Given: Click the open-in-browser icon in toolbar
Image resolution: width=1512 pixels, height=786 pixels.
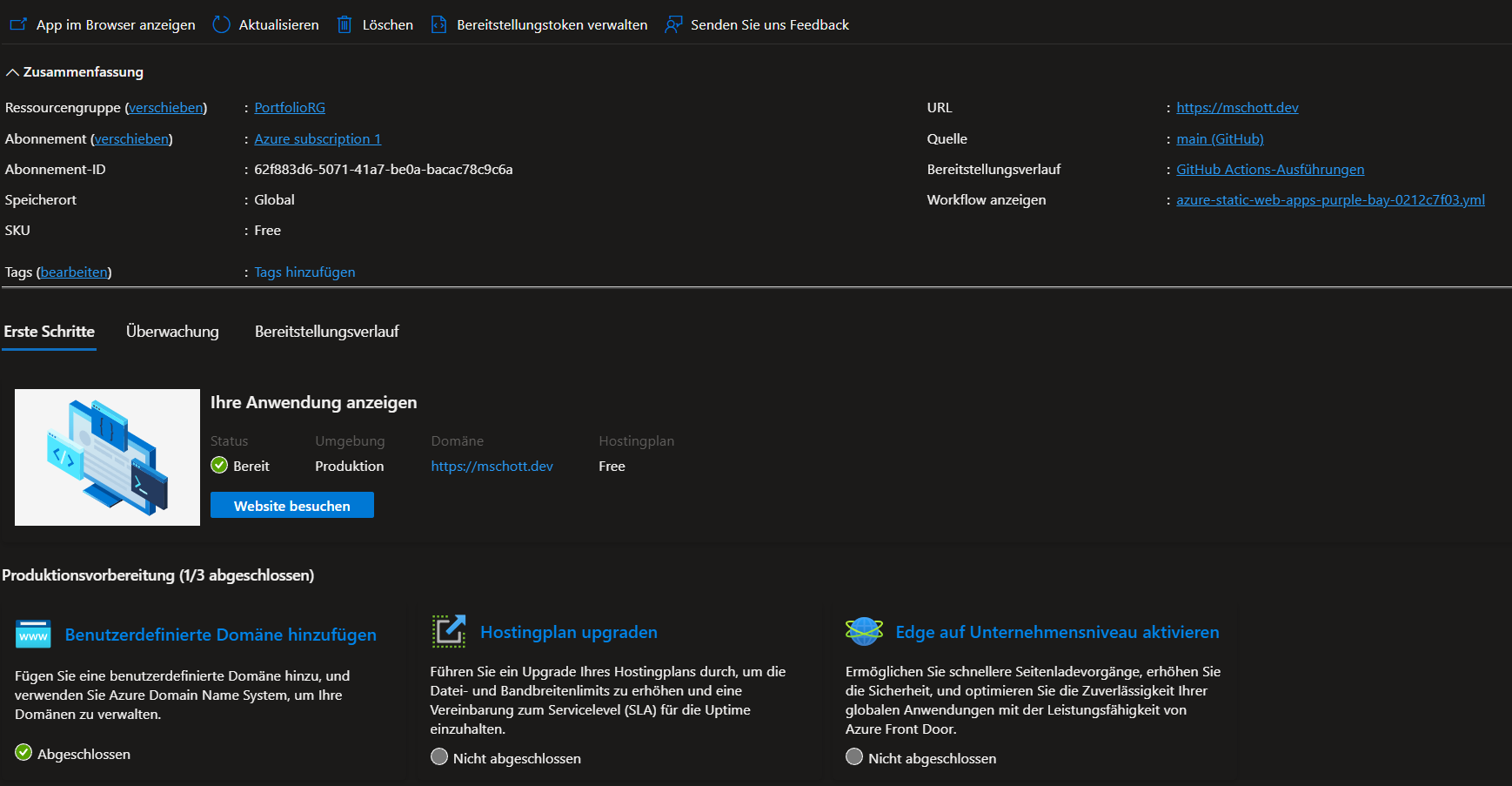Looking at the screenshot, I should [18, 24].
